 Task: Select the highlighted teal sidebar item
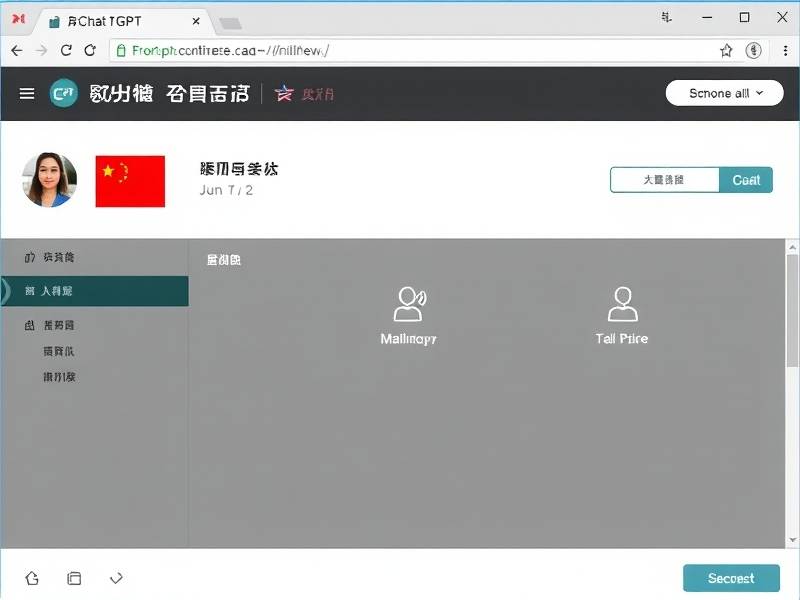coord(94,291)
